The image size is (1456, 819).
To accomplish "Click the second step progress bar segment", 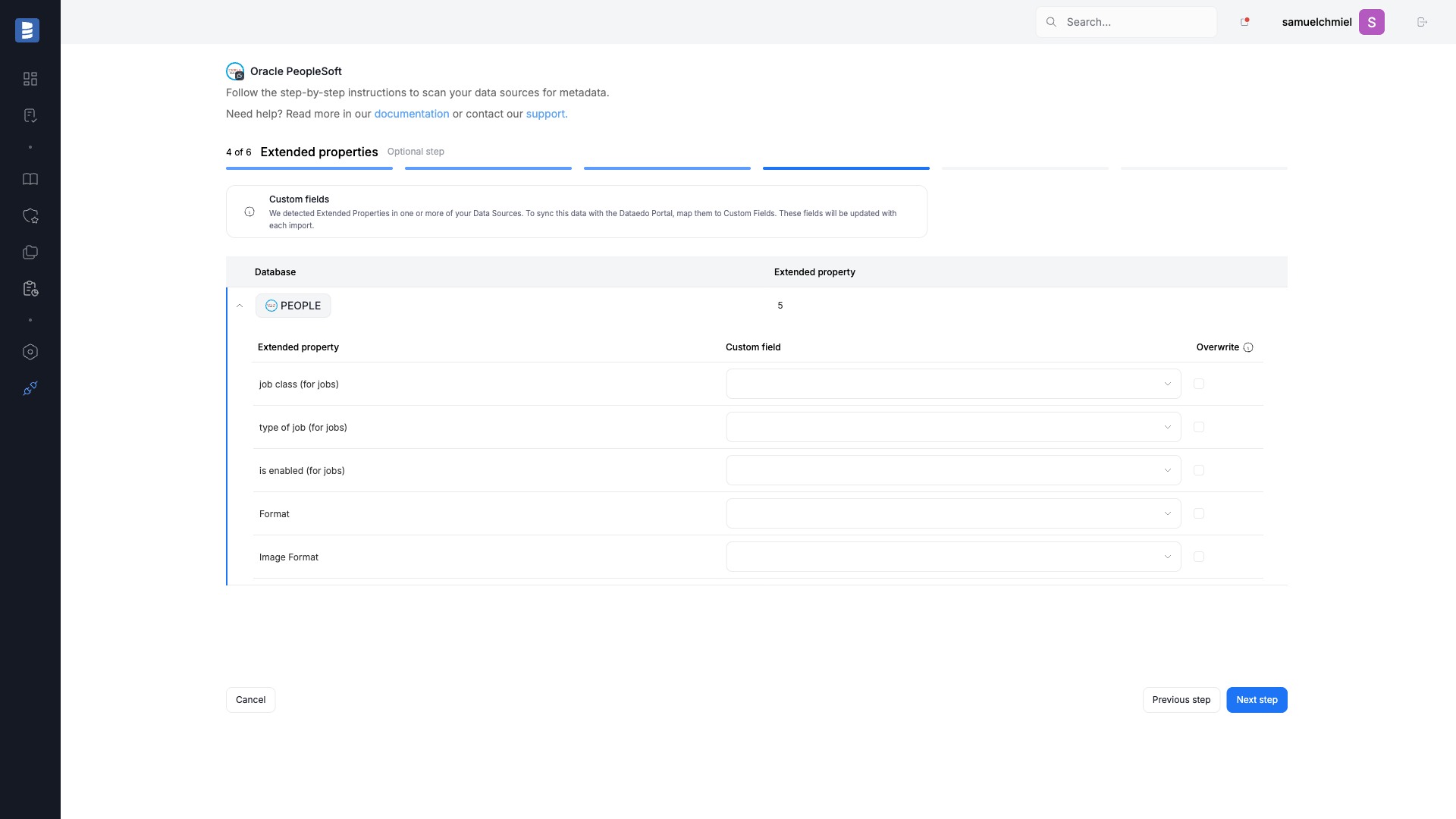I will tap(488, 168).
